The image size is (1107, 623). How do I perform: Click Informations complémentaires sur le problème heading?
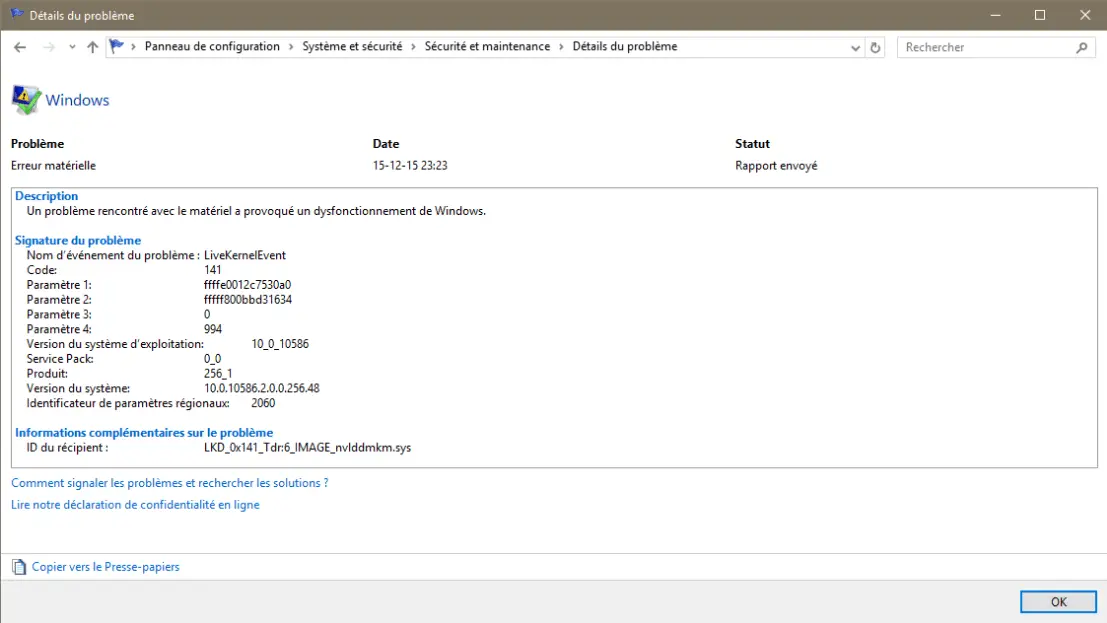(144, 433)
